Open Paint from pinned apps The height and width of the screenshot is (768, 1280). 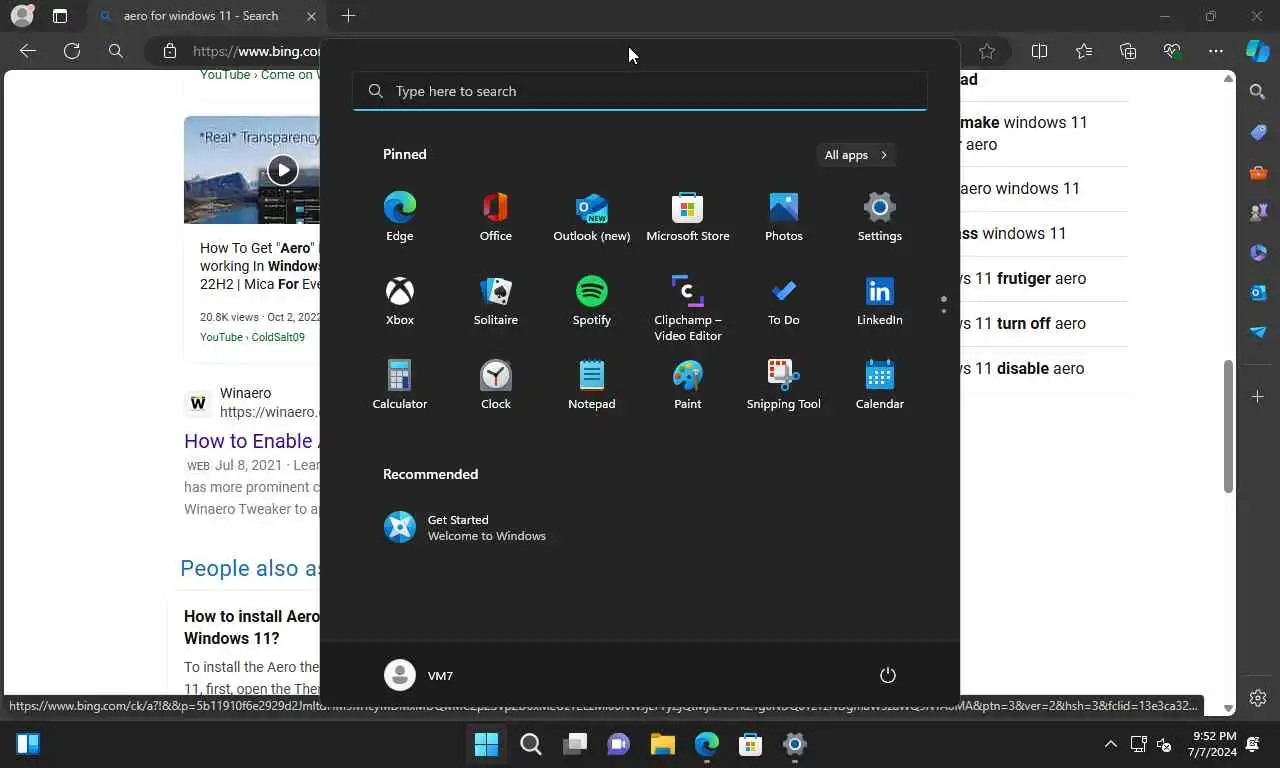(688, 385)
